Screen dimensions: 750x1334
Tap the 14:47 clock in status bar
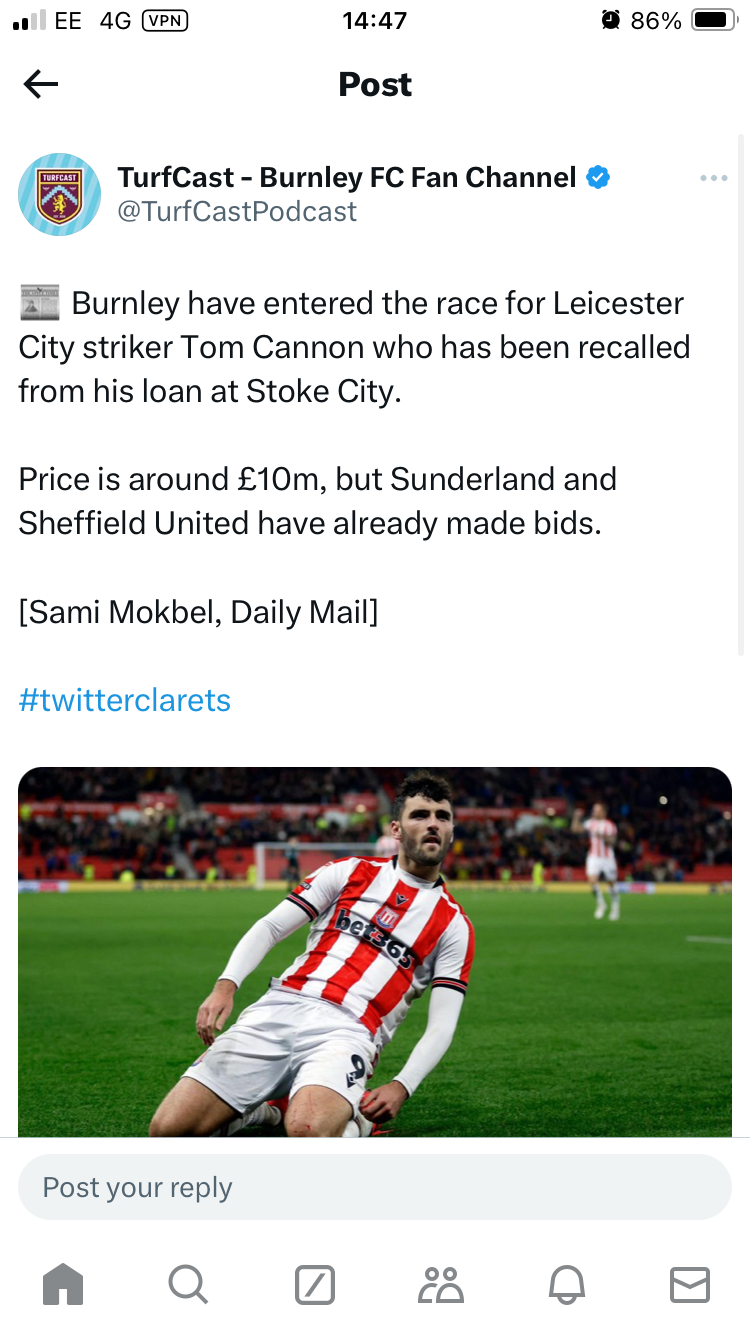point(375,20)
